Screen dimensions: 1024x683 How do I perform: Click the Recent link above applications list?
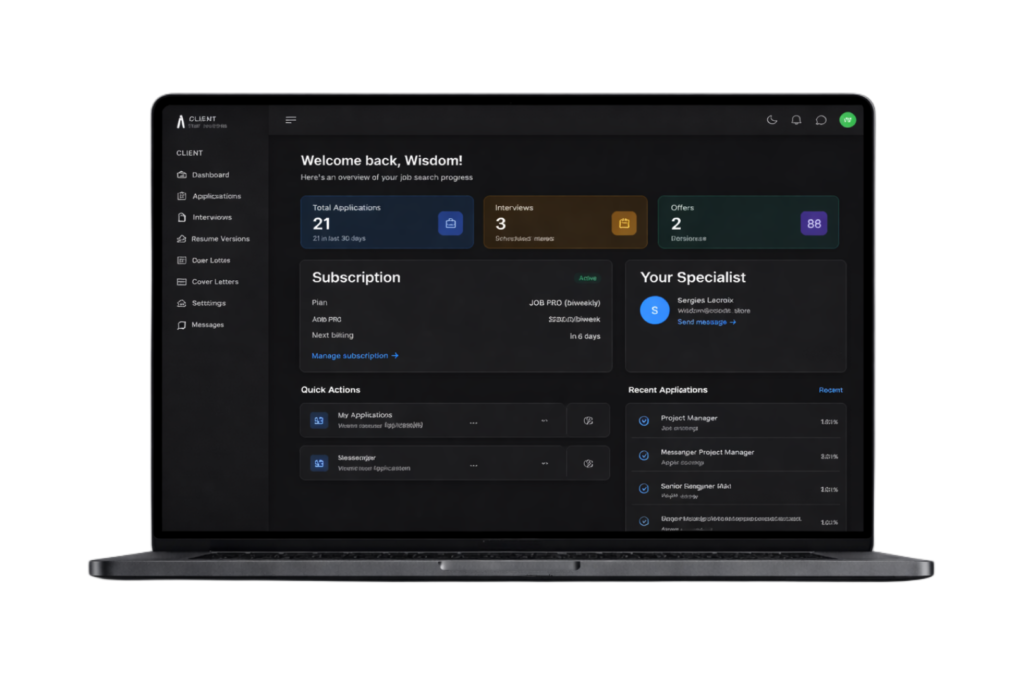click(830, 390)
